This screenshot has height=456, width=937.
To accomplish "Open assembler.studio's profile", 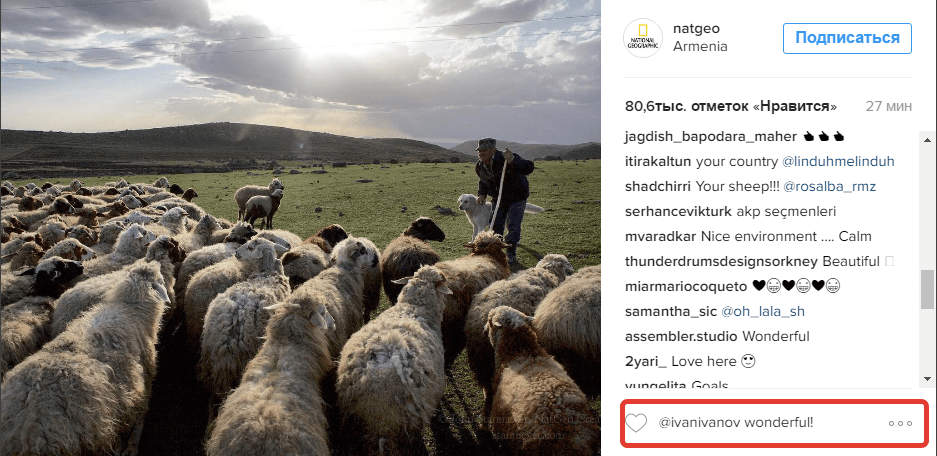I will click(x=680, y=336).
